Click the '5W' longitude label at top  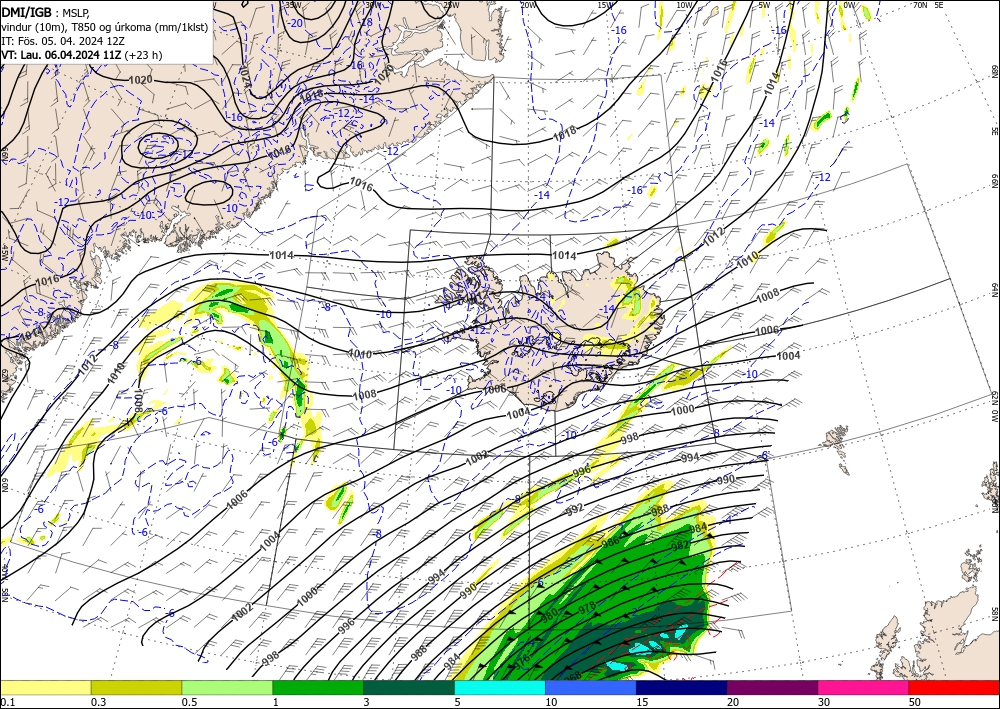point(765,5)
